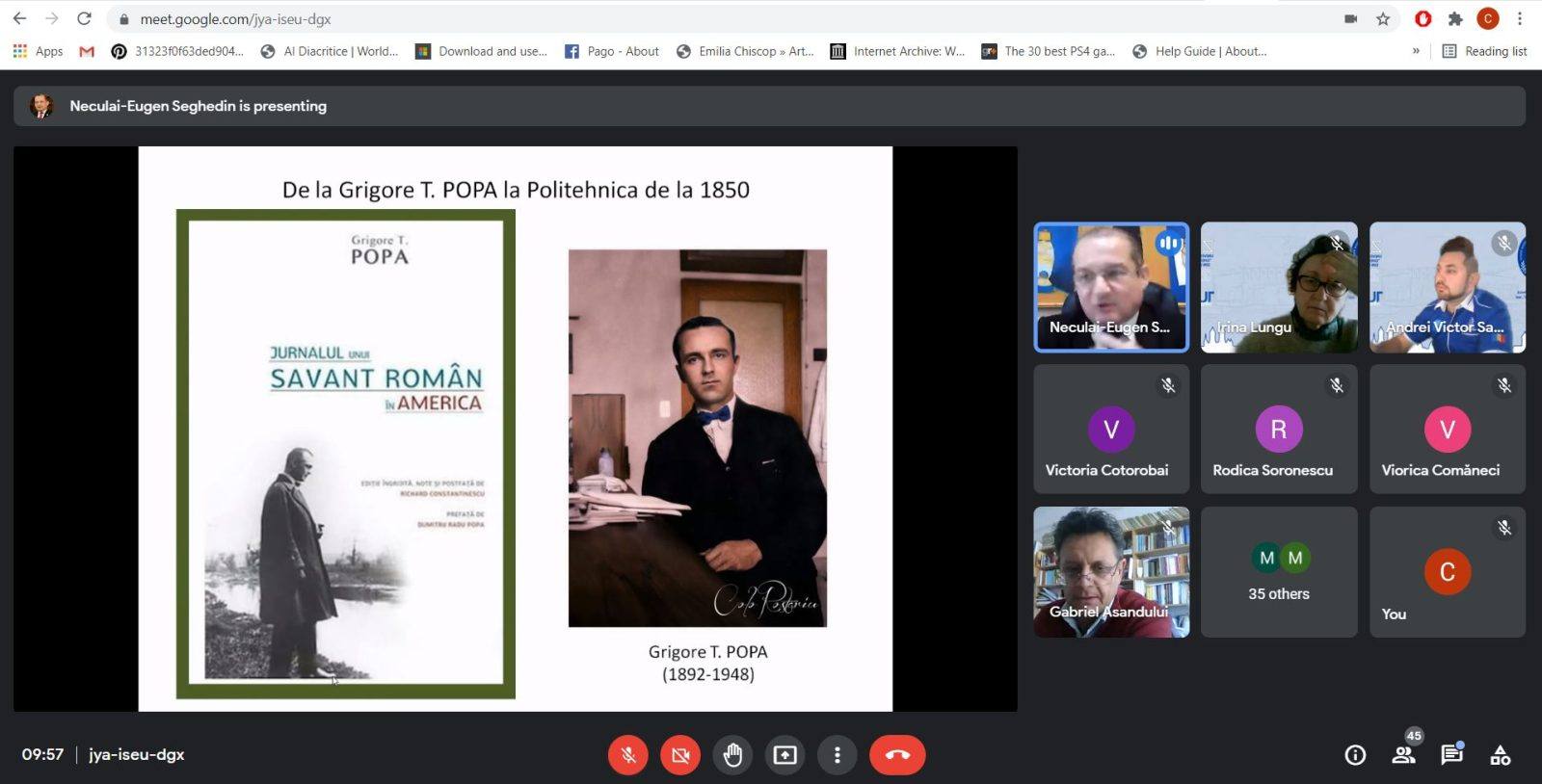Open the Opera red extension icon
This screenshot has height=784, width=1542.
click(x=1422, y=18)
